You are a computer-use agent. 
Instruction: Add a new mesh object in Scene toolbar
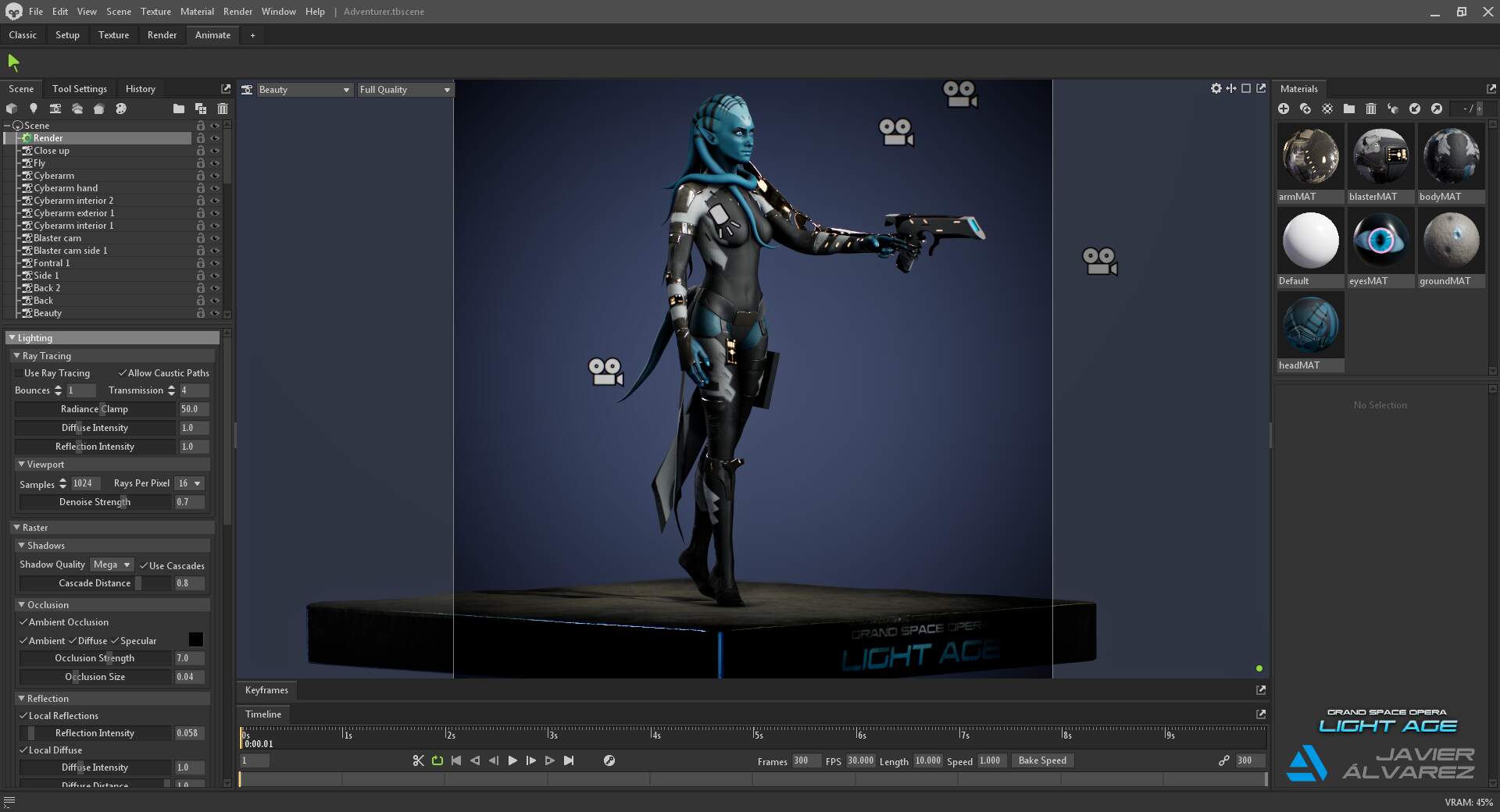pos(12,109)
